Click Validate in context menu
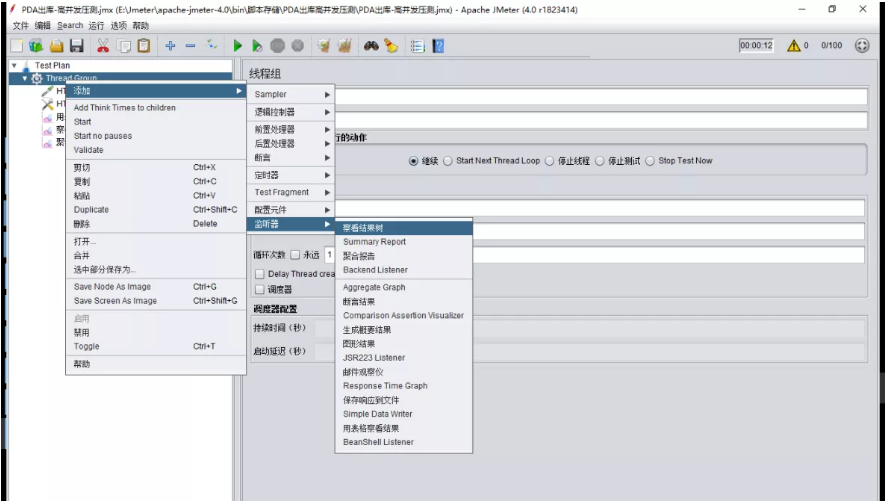Viewport: 885px width, 501px height. pos(156,150)
